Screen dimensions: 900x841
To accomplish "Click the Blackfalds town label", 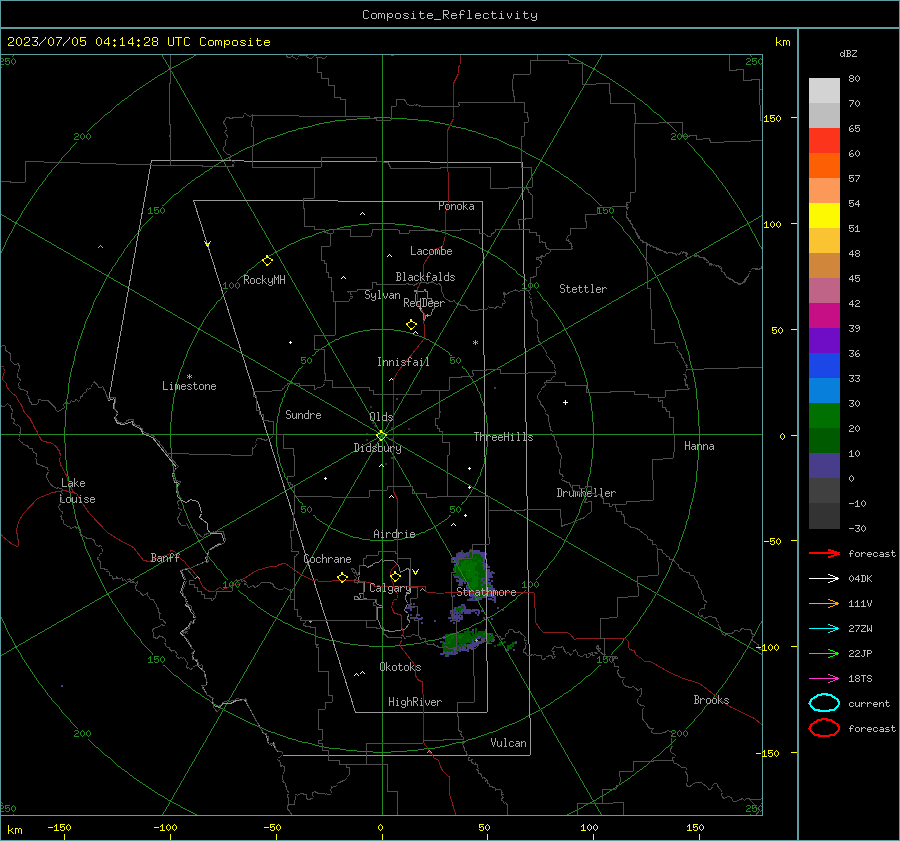I will [x=425, y=277].
